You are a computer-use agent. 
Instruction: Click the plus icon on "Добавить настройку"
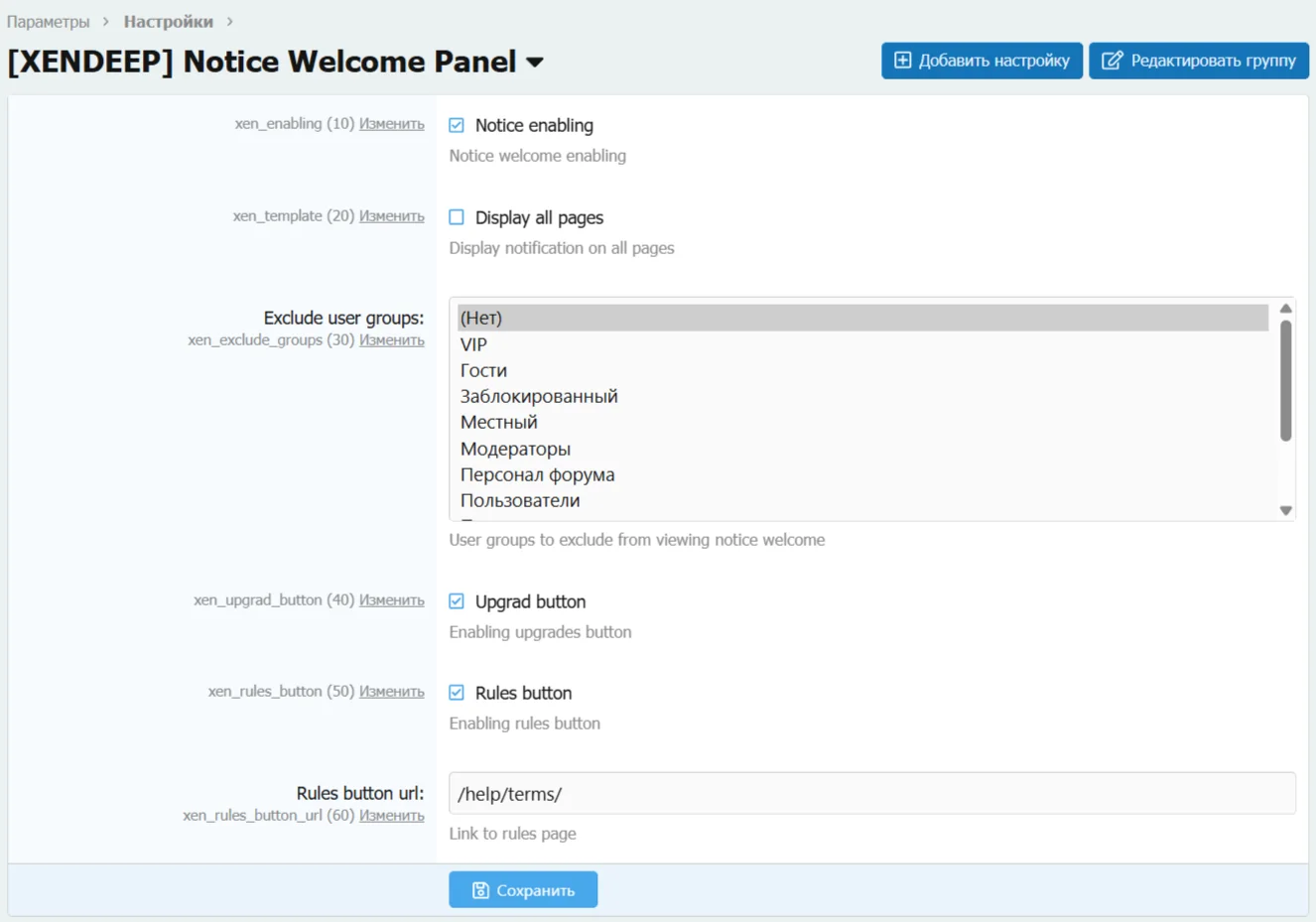point(901,61)
